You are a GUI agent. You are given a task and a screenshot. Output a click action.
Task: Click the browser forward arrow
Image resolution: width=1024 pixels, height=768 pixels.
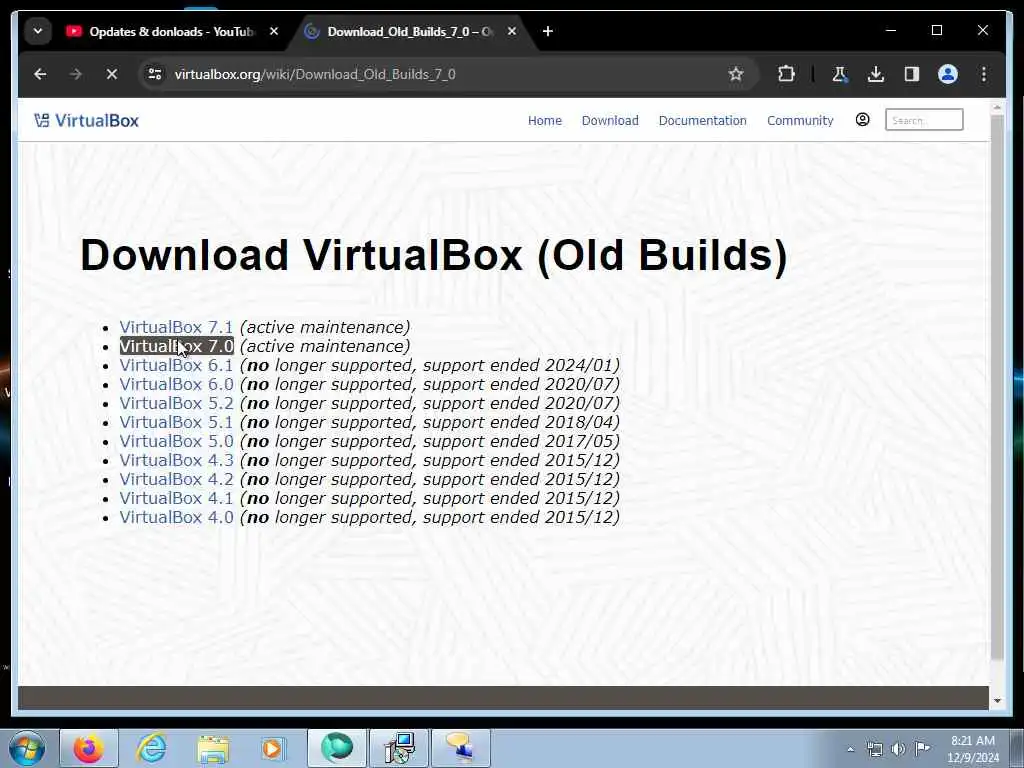point(76,74)
